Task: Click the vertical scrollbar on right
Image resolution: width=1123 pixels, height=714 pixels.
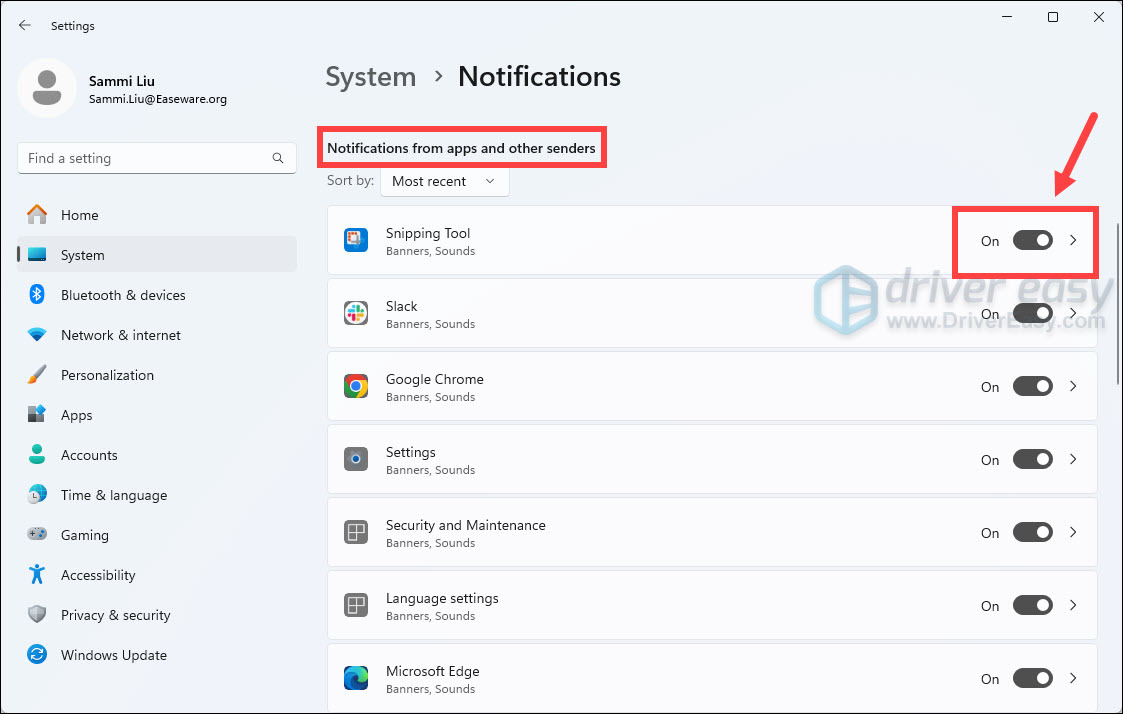Action: 1117,300
